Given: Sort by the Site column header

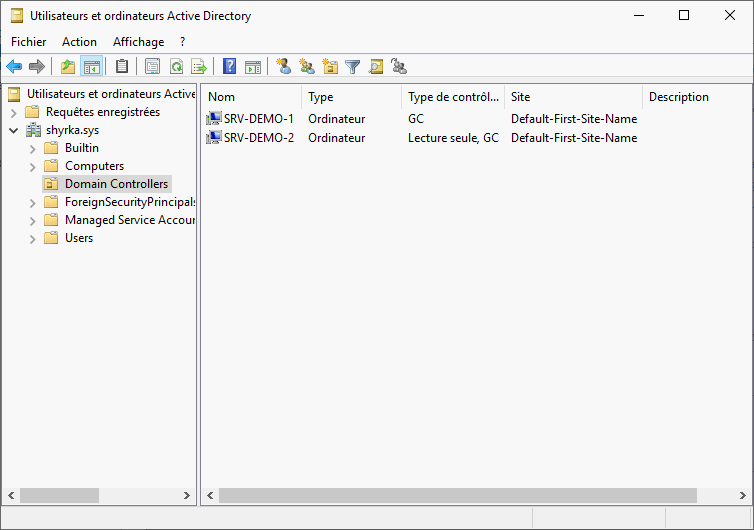Looking at the screenshot, I should coord(572,97).
